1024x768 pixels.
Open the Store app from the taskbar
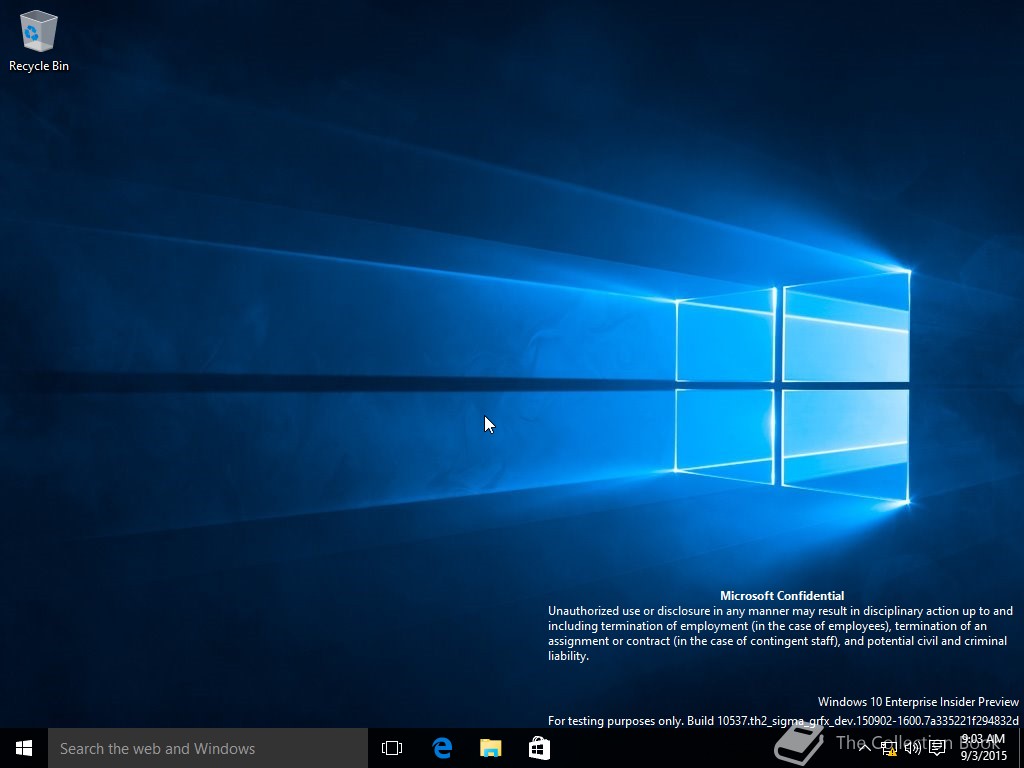(539, 748)
